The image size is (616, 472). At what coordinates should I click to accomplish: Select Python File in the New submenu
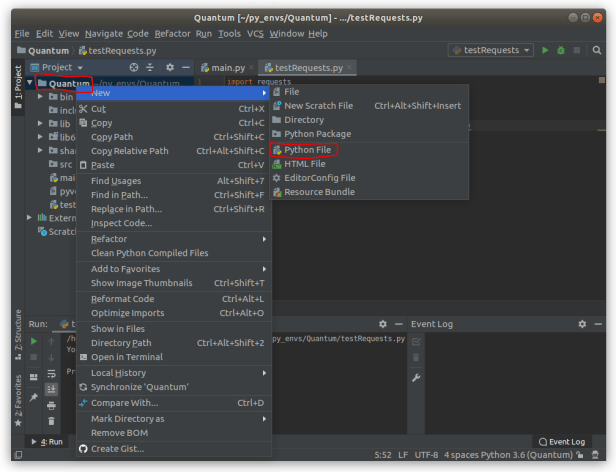tap(307, 149)
